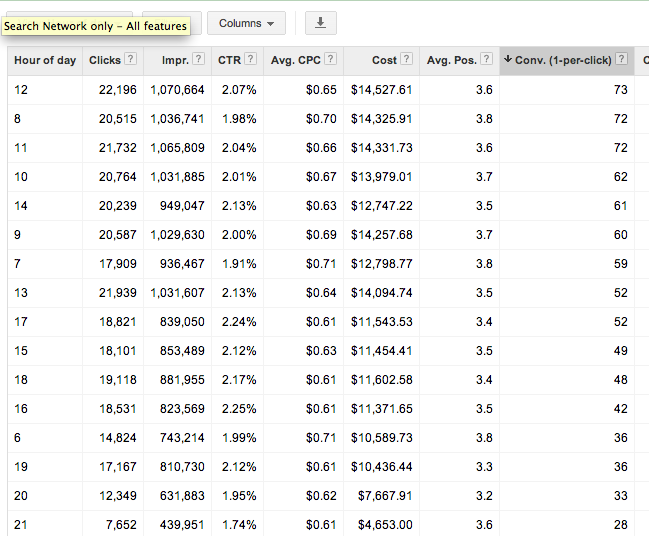Click conversions value 61
This screenshot has width=649, height=536.
[x=620, y=206]
